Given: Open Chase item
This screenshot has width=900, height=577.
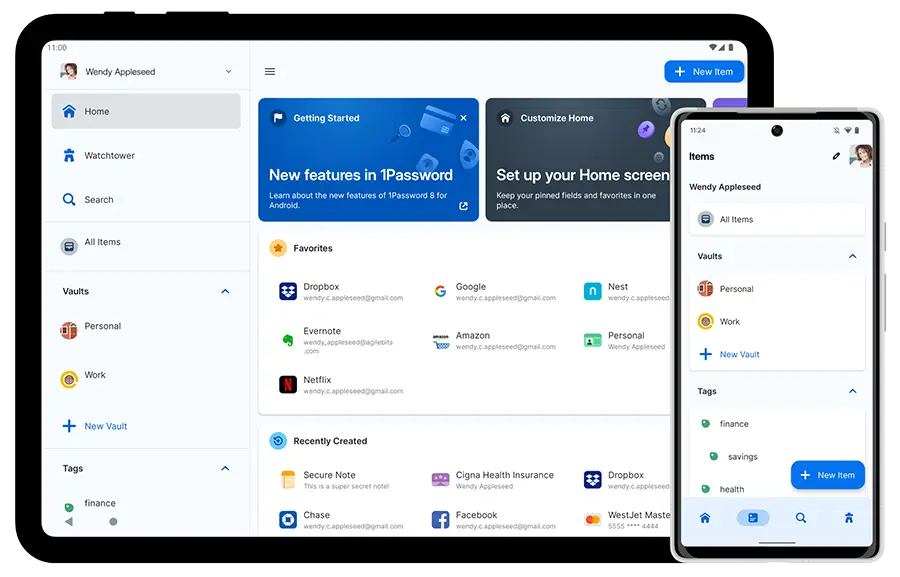Looking at the screenshot, I should (342, 520).
